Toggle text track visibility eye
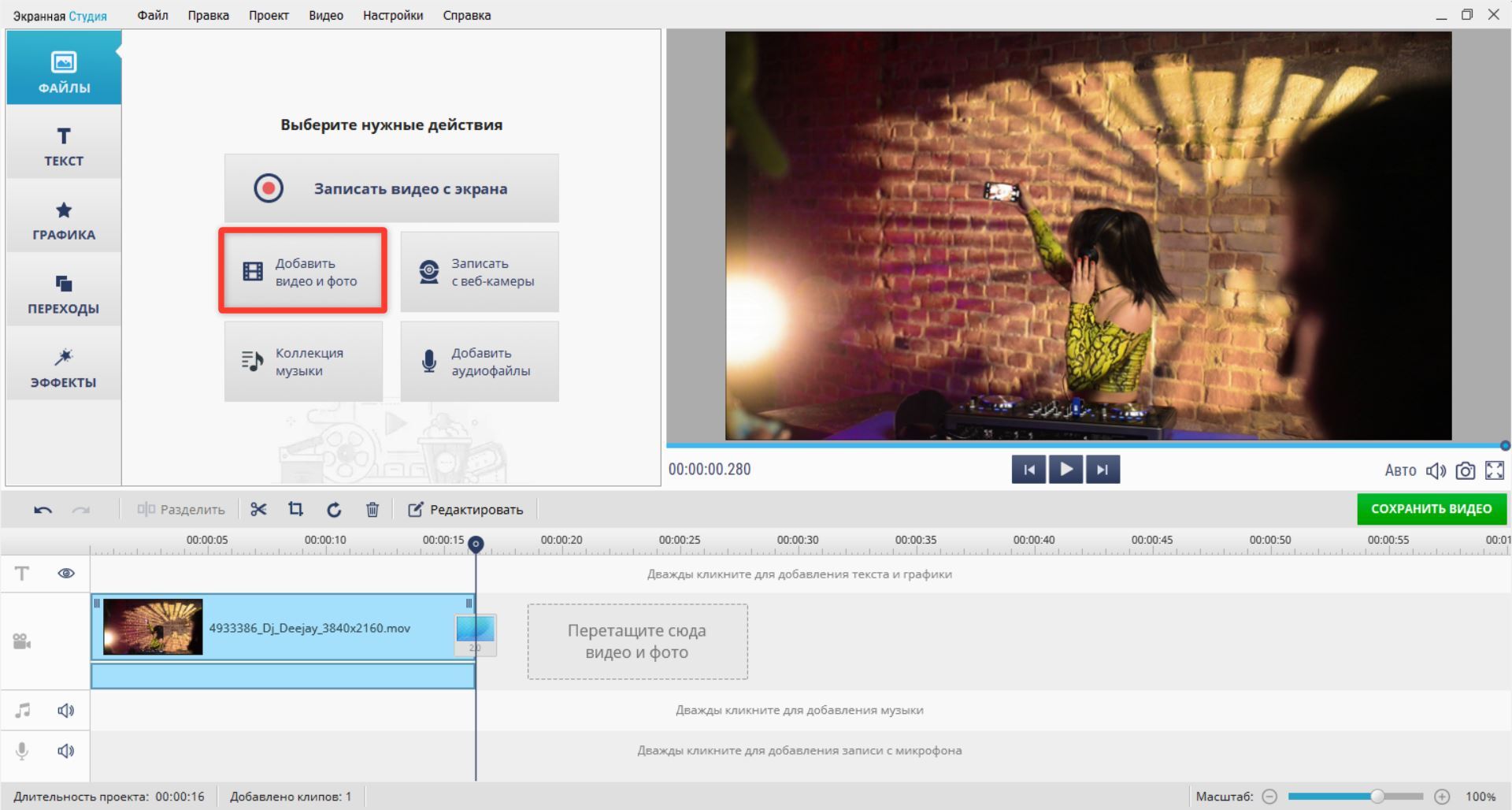Image resolution: width=1512 pixels, height=810 pixels. tap(66, 574)
